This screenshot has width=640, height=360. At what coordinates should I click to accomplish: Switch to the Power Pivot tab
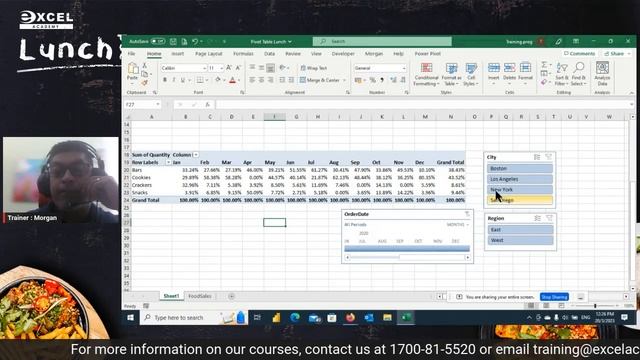coord(427,53)
